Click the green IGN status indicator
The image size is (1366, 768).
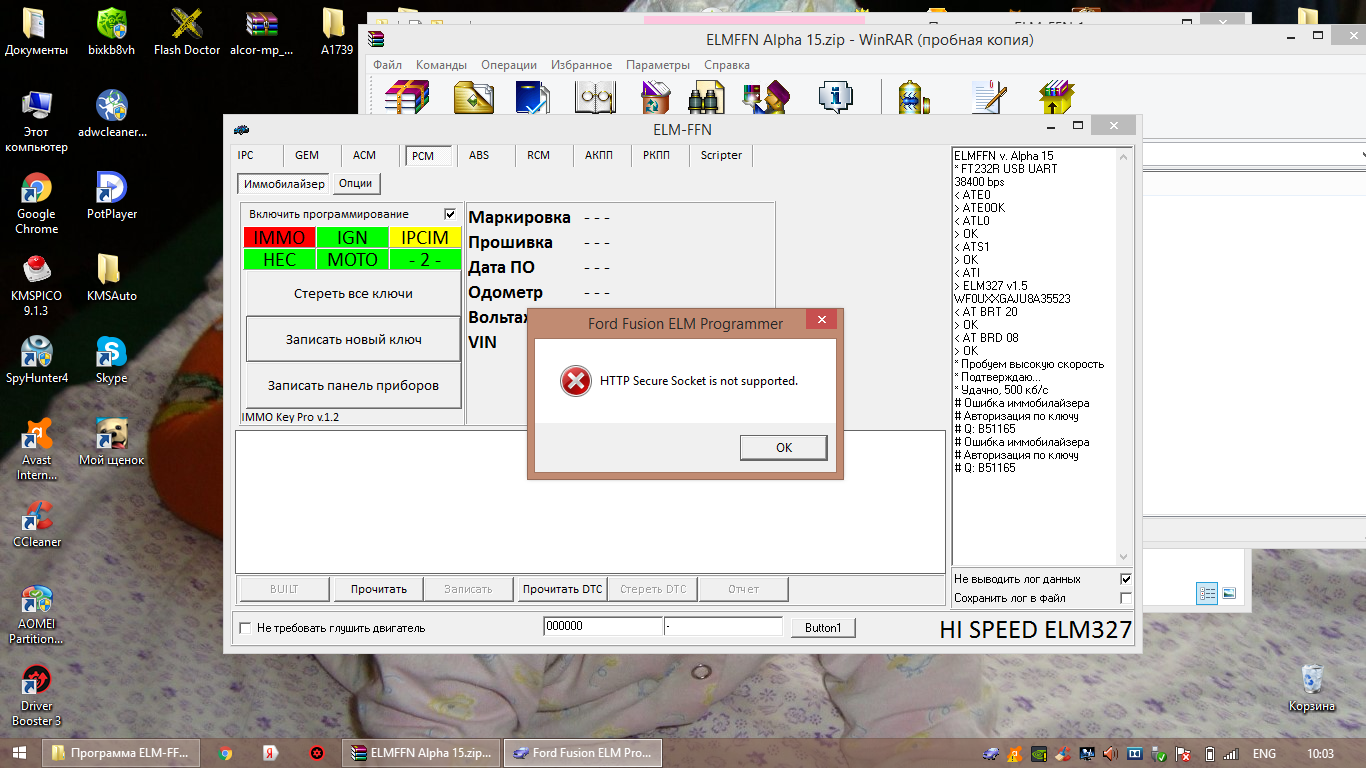(352, 238)
